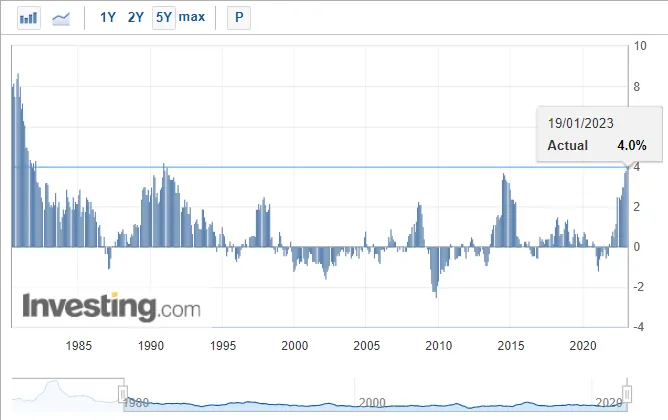Click the 1995 x-axis label
Image resolution: width=668 pixels, height=420 pixels.
(x=223, y=345)
